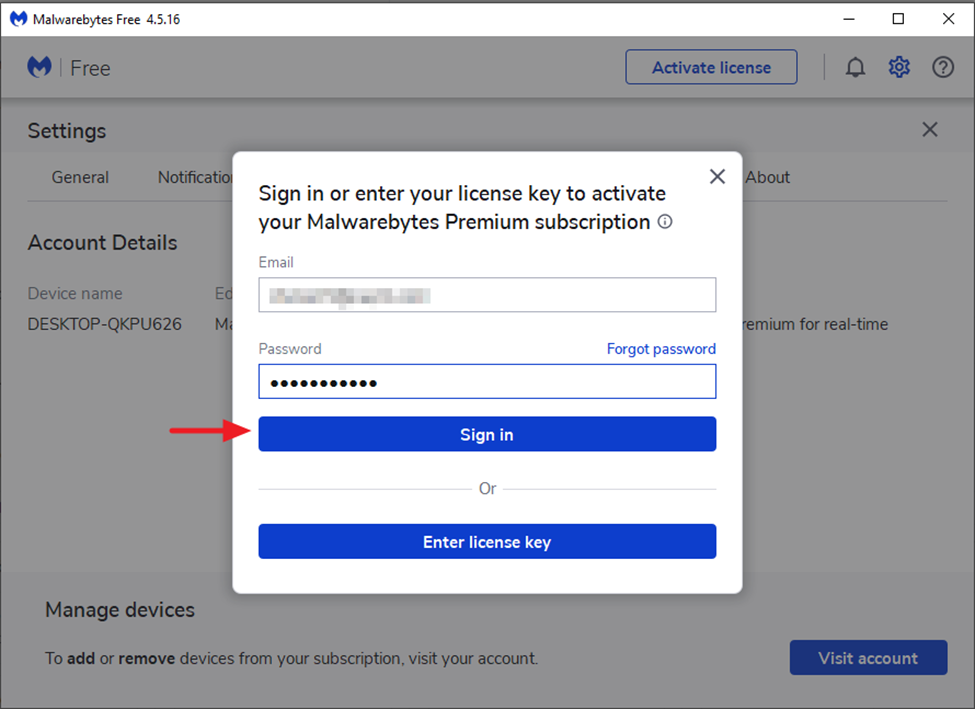The width and height of the screenshot is (975, 709).
Task: Close the Settings panel
Action: [x=930, y=130]
